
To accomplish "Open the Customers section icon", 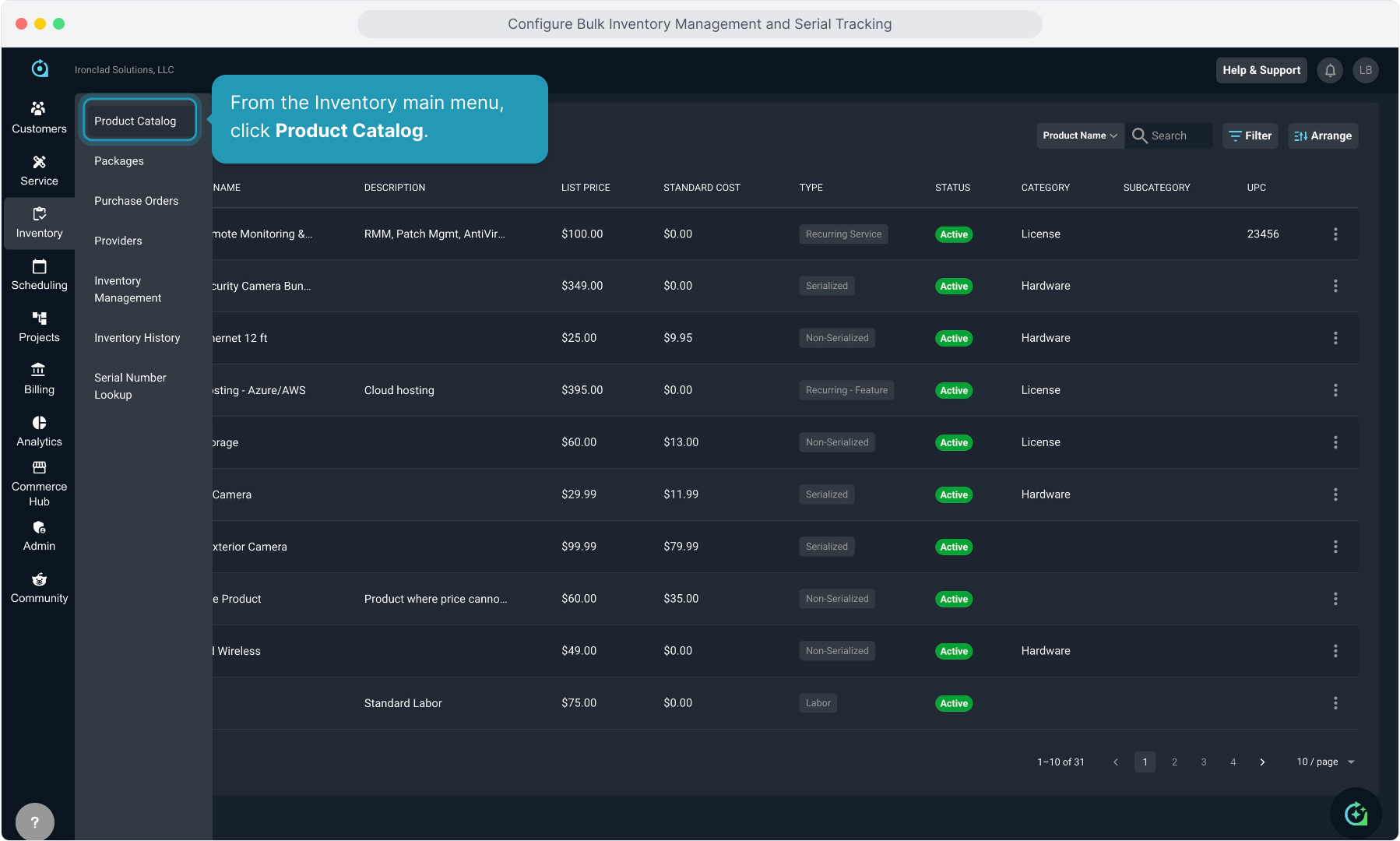I will [39, 109].
